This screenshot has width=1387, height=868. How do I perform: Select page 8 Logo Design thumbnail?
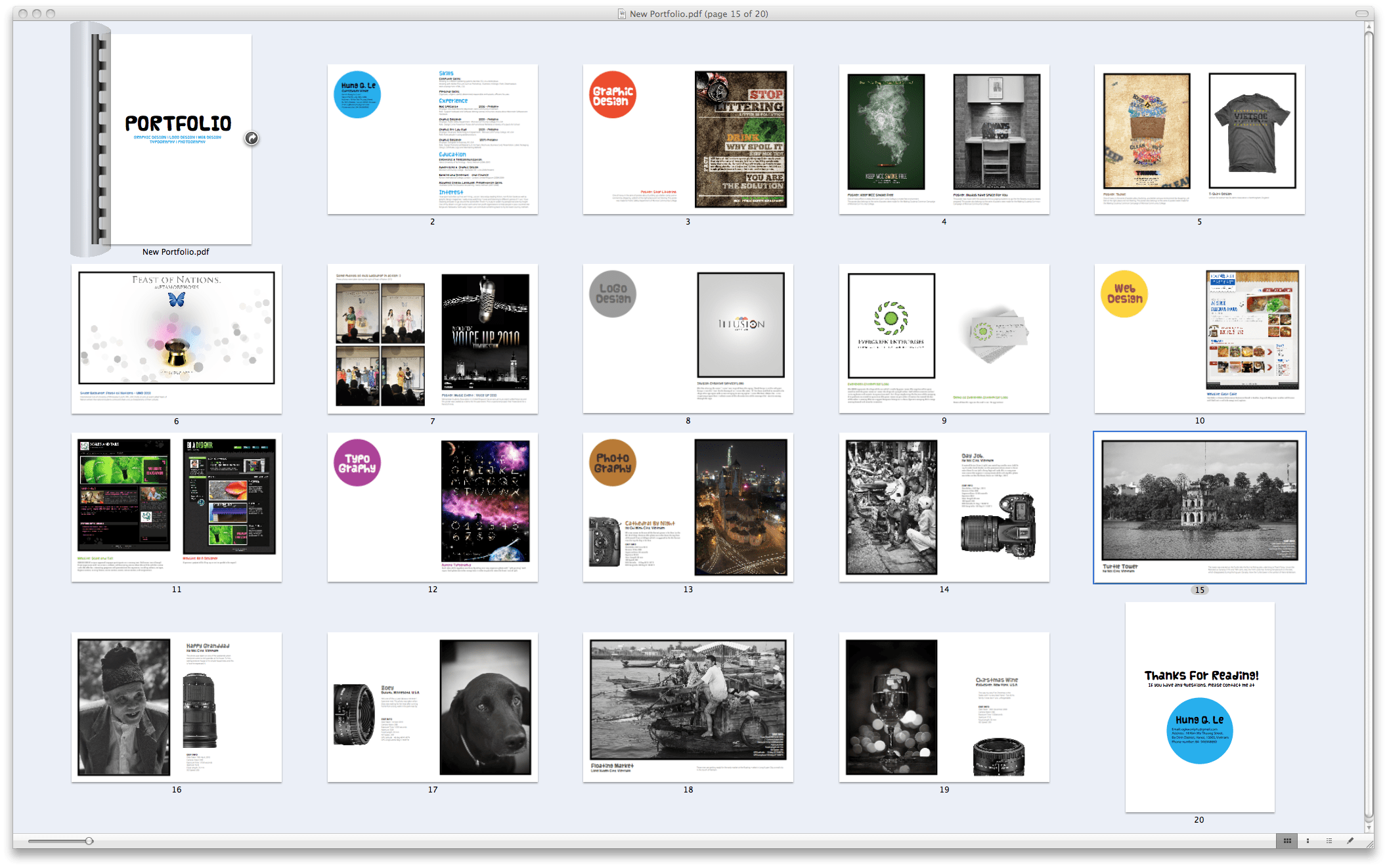(688, 339)
